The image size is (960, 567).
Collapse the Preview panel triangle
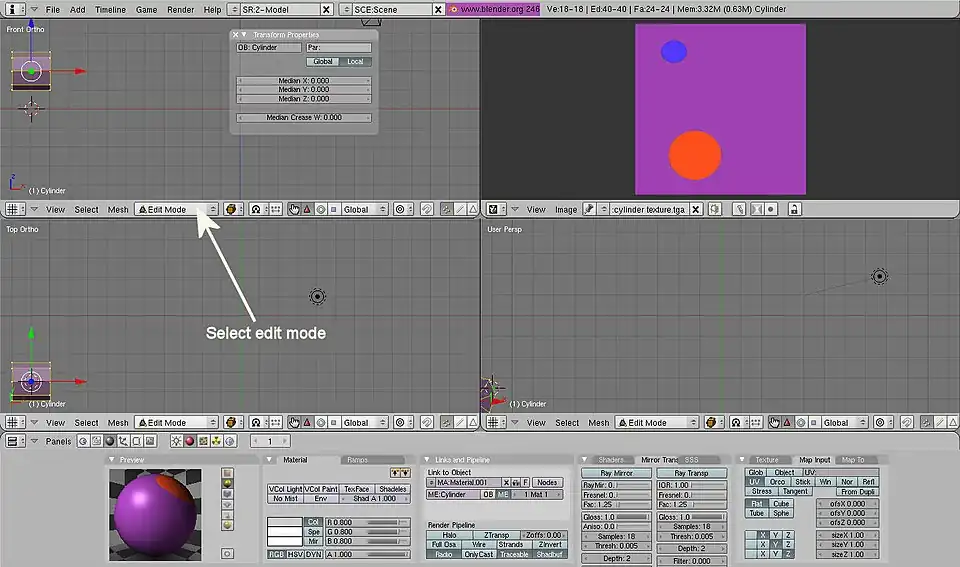(x=112, y=460)
